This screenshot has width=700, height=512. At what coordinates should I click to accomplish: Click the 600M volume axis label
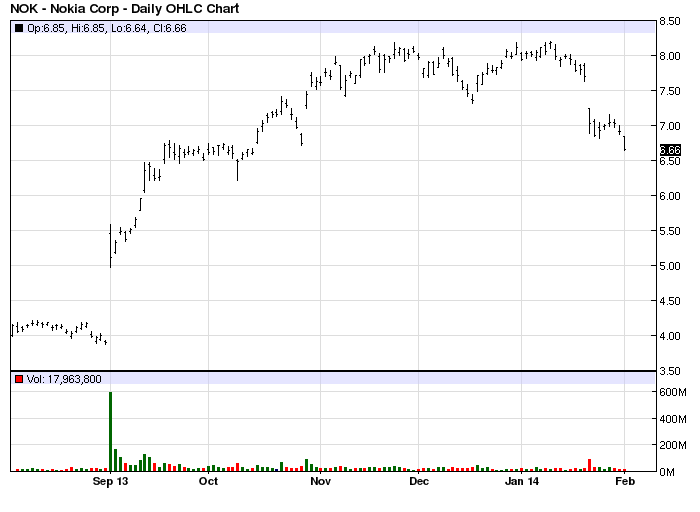point(672,392)
